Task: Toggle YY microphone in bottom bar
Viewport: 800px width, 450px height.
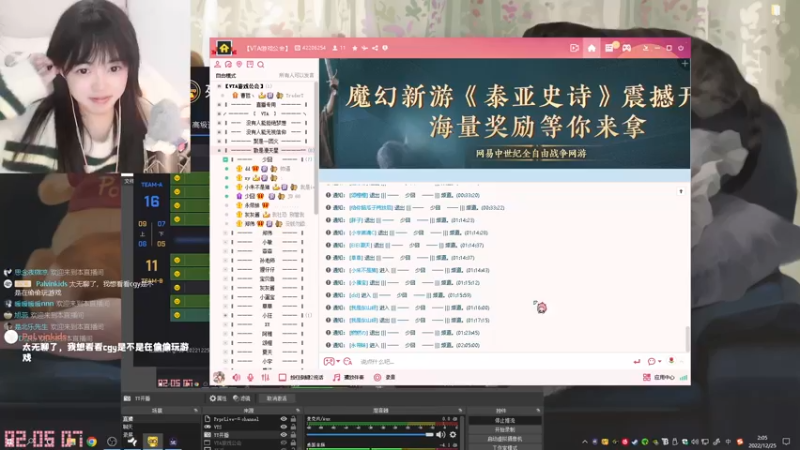Action: pyautogui.click(x=251, y=378)
